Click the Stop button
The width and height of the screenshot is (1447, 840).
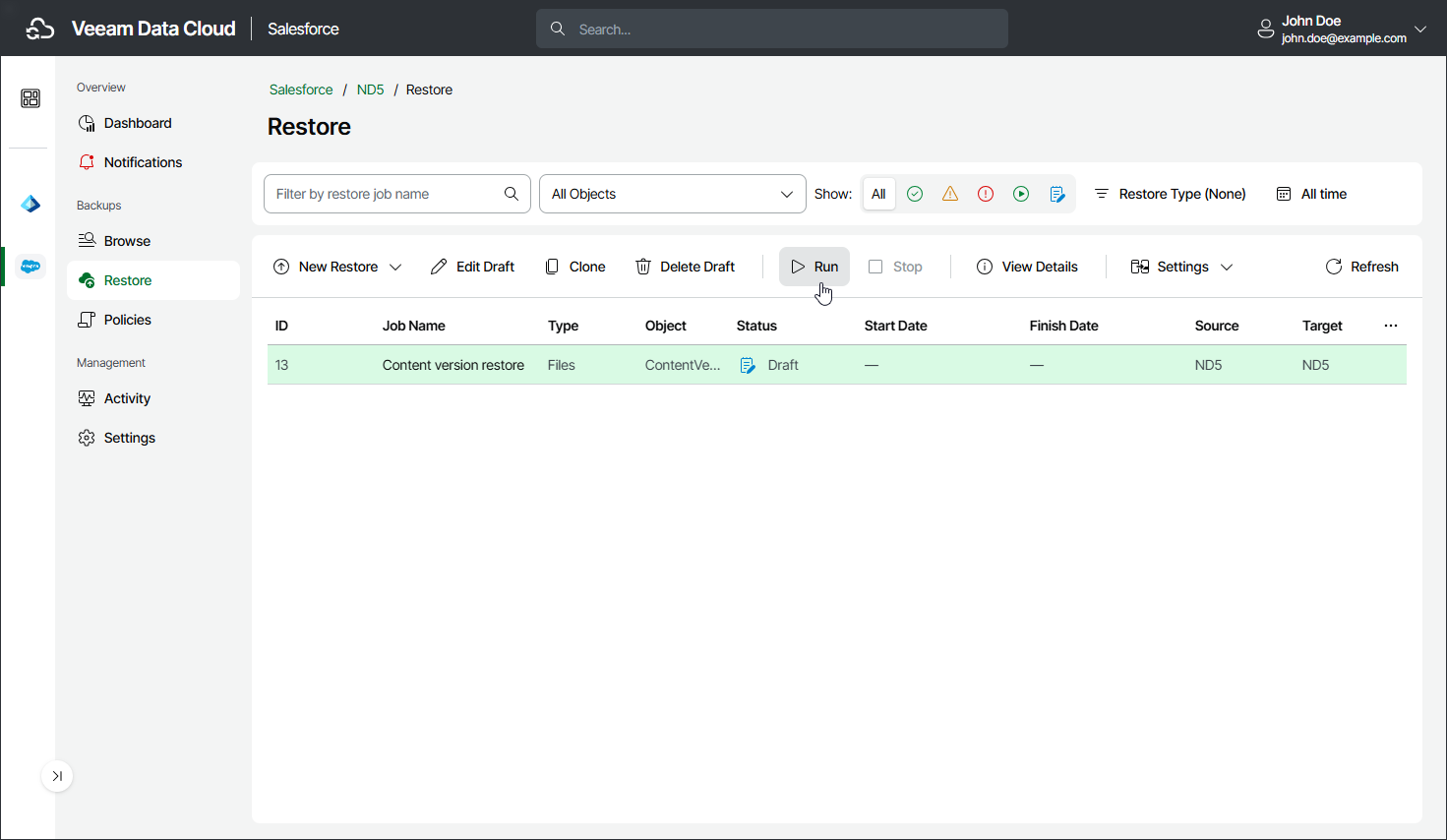(895, 267)
